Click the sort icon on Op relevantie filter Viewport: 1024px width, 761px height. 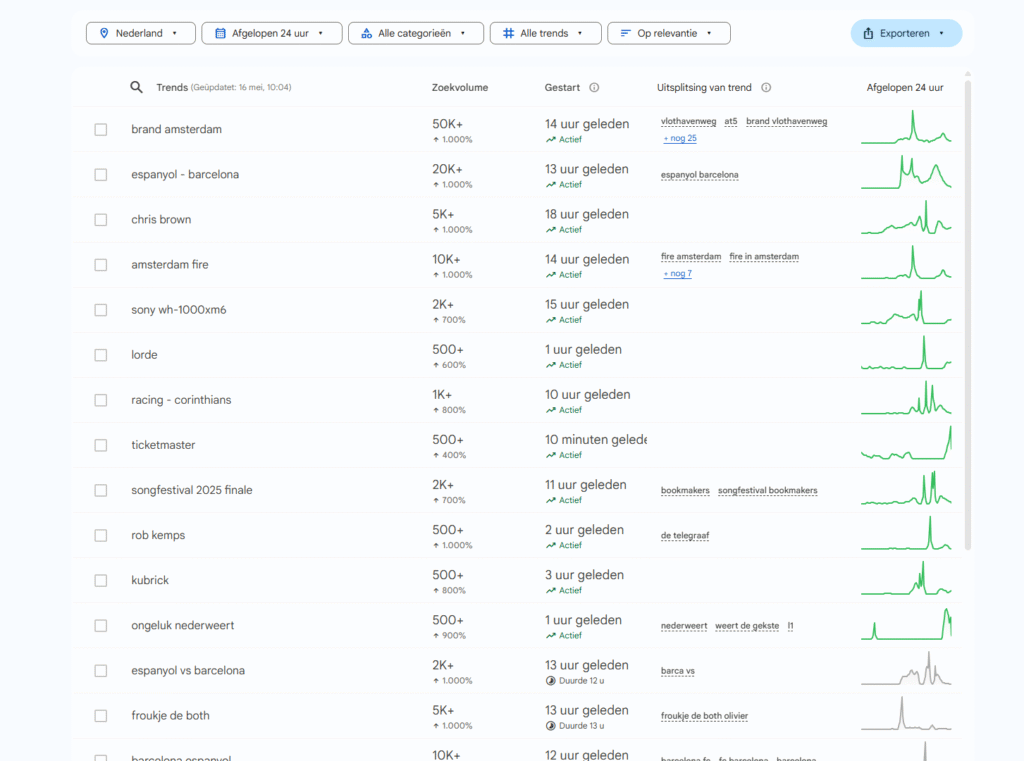[625, 33]
